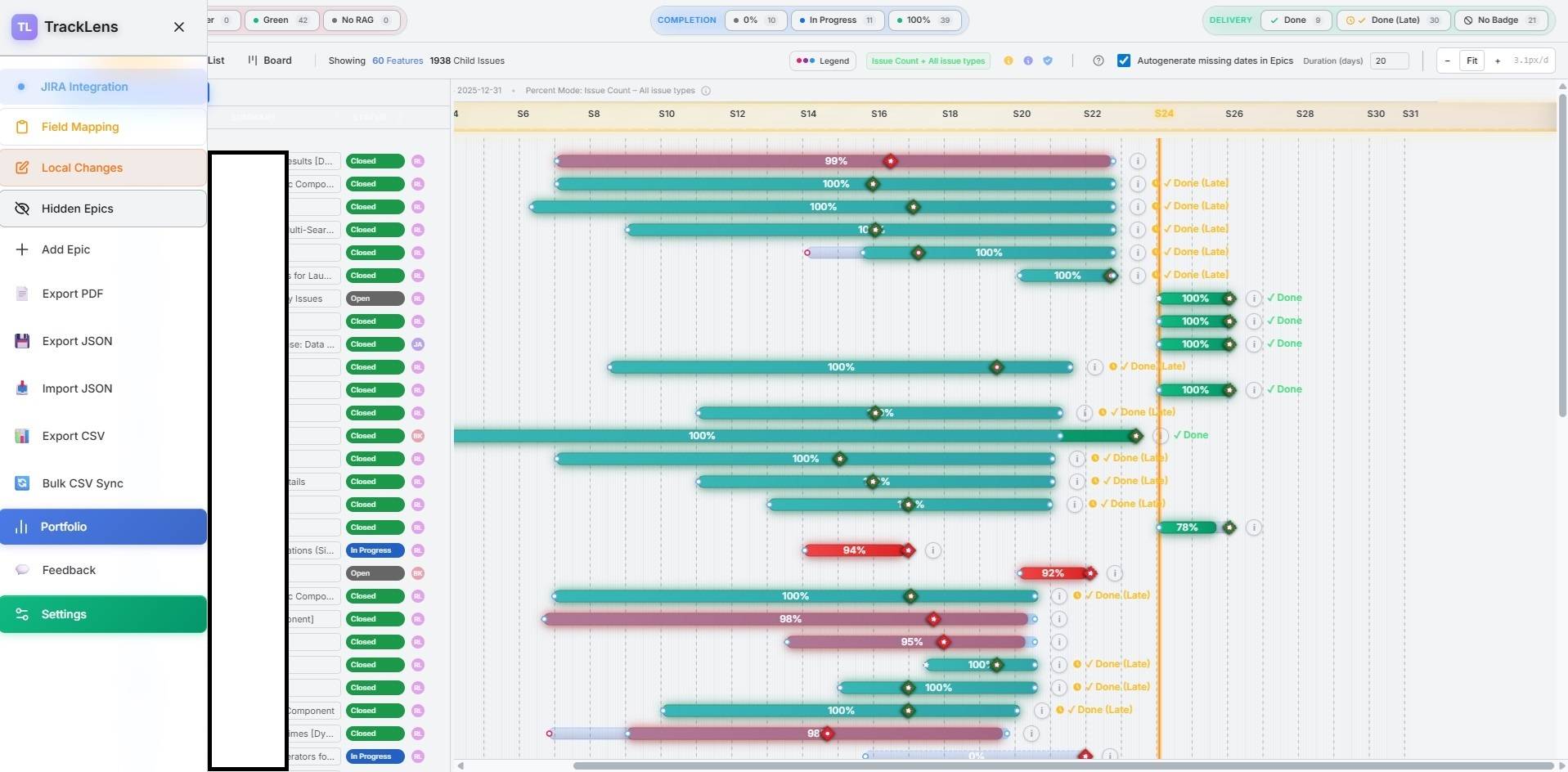The width and height of the screenshot is (1568, 772).
Task: Open the help question-mark icon
Action: tap(1098, 60)
